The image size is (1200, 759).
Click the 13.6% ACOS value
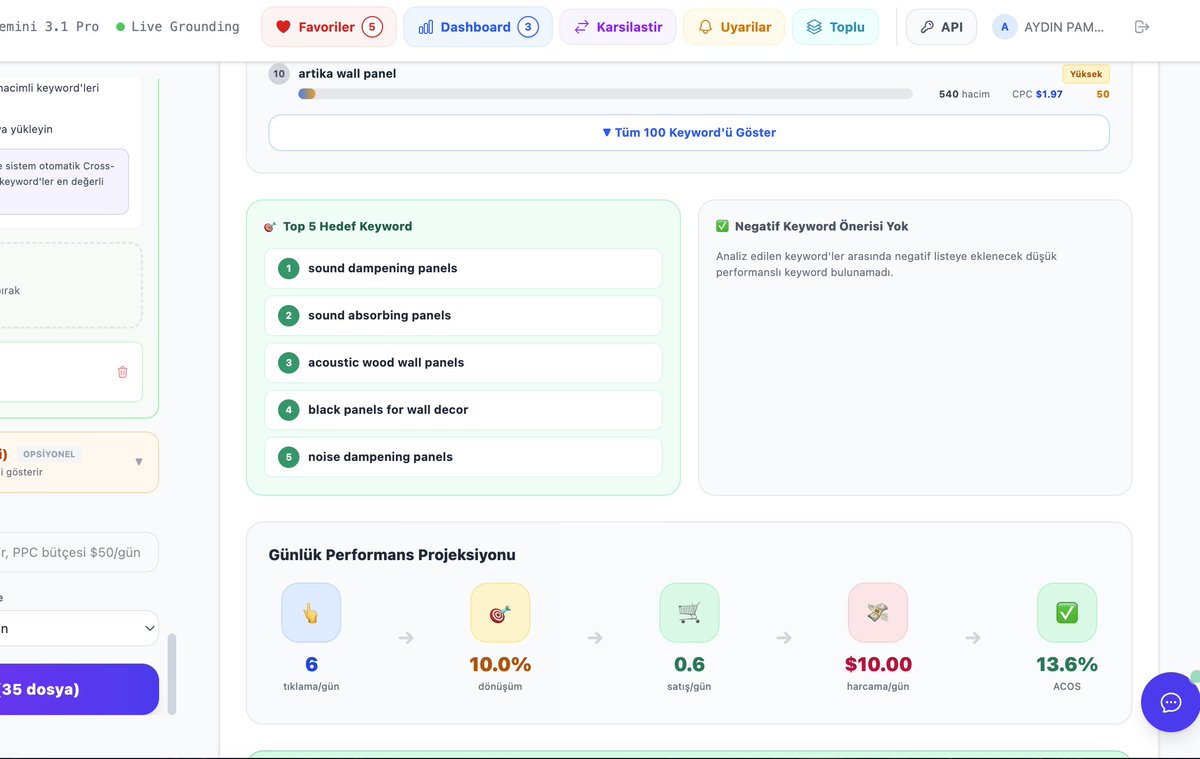[x=1067, y=664]
